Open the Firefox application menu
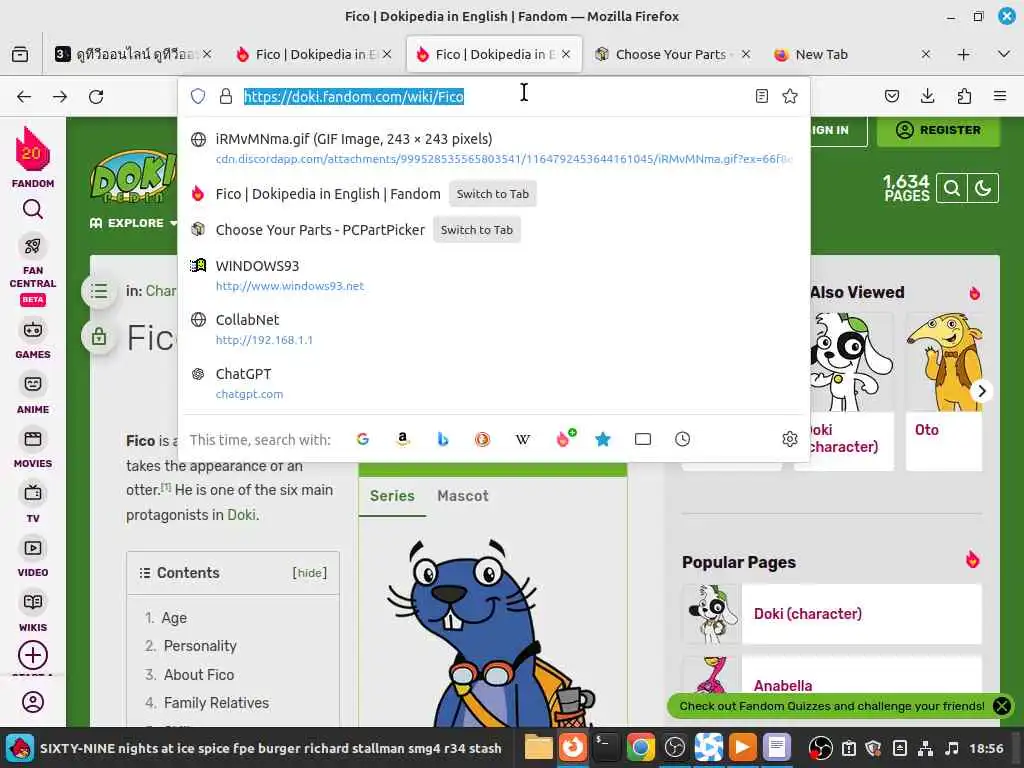The height and width of the screenshot is (768, 1024). (1000, 97)
